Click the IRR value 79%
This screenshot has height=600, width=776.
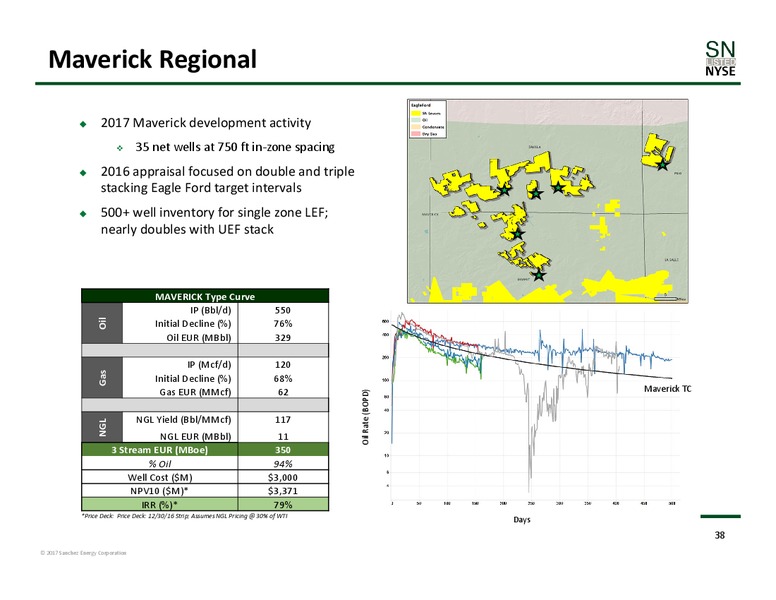point(283,505)
